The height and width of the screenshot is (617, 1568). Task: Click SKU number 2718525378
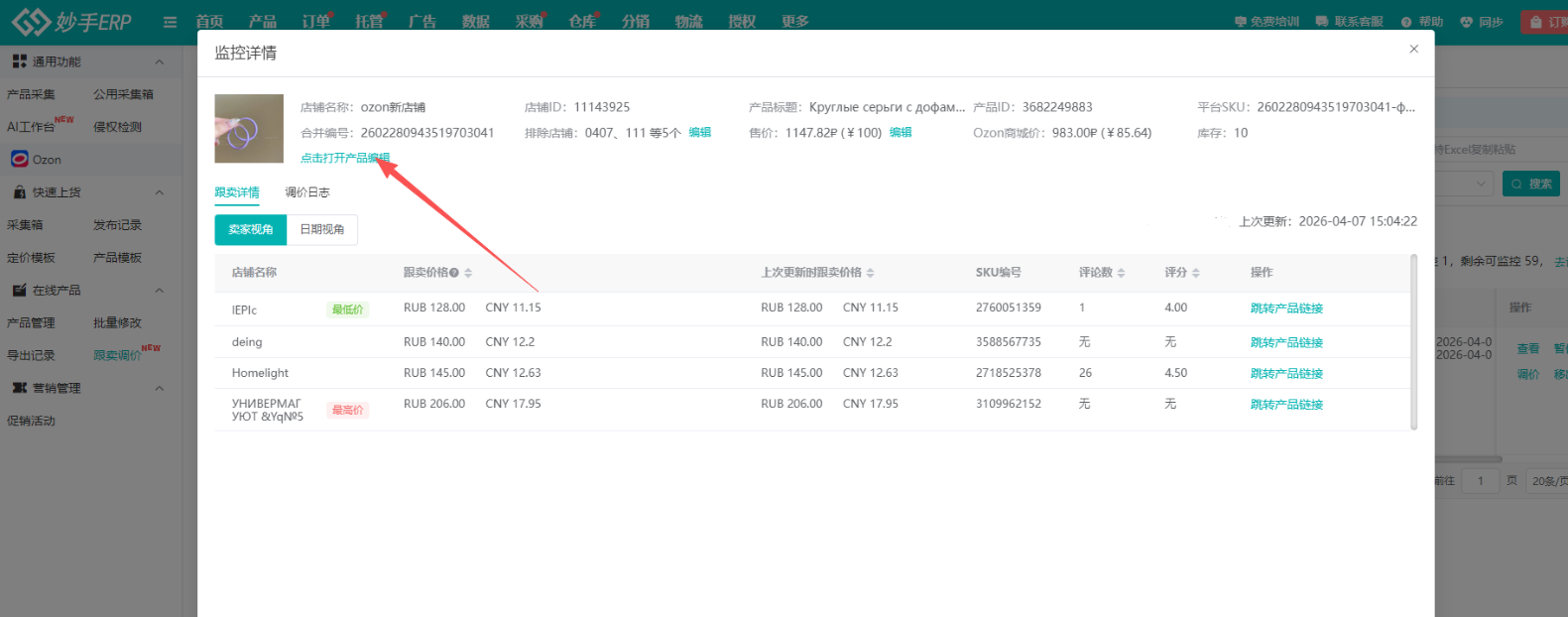pyautogui.click(x=1009, y=373)
